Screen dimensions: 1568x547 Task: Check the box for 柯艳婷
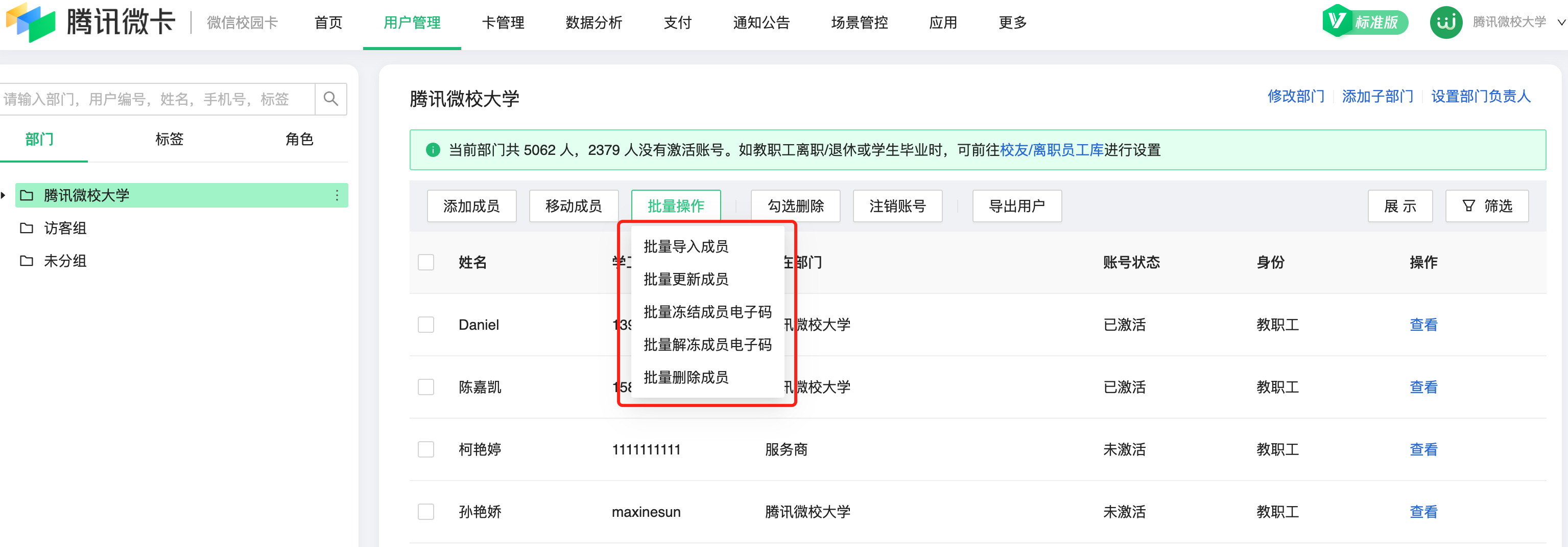(x=426, y=449)
